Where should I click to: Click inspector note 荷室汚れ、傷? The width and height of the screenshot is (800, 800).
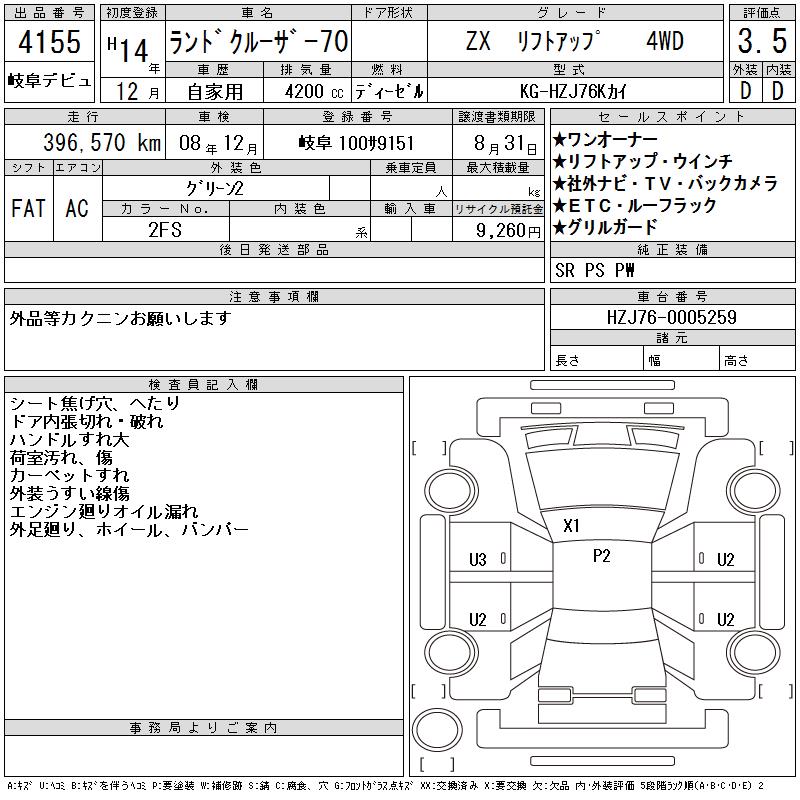click(61, 458)
